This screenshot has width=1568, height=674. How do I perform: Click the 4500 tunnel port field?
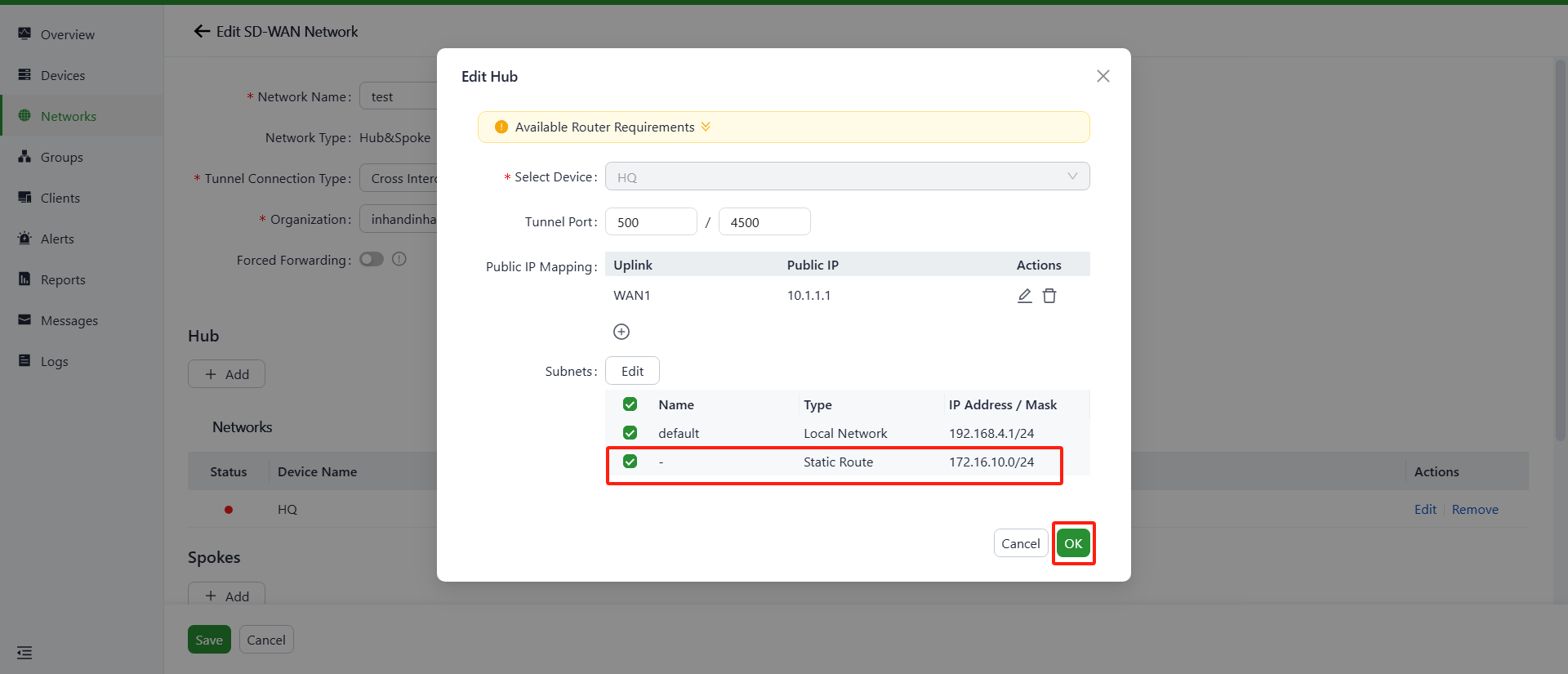[x=764, y=222]
